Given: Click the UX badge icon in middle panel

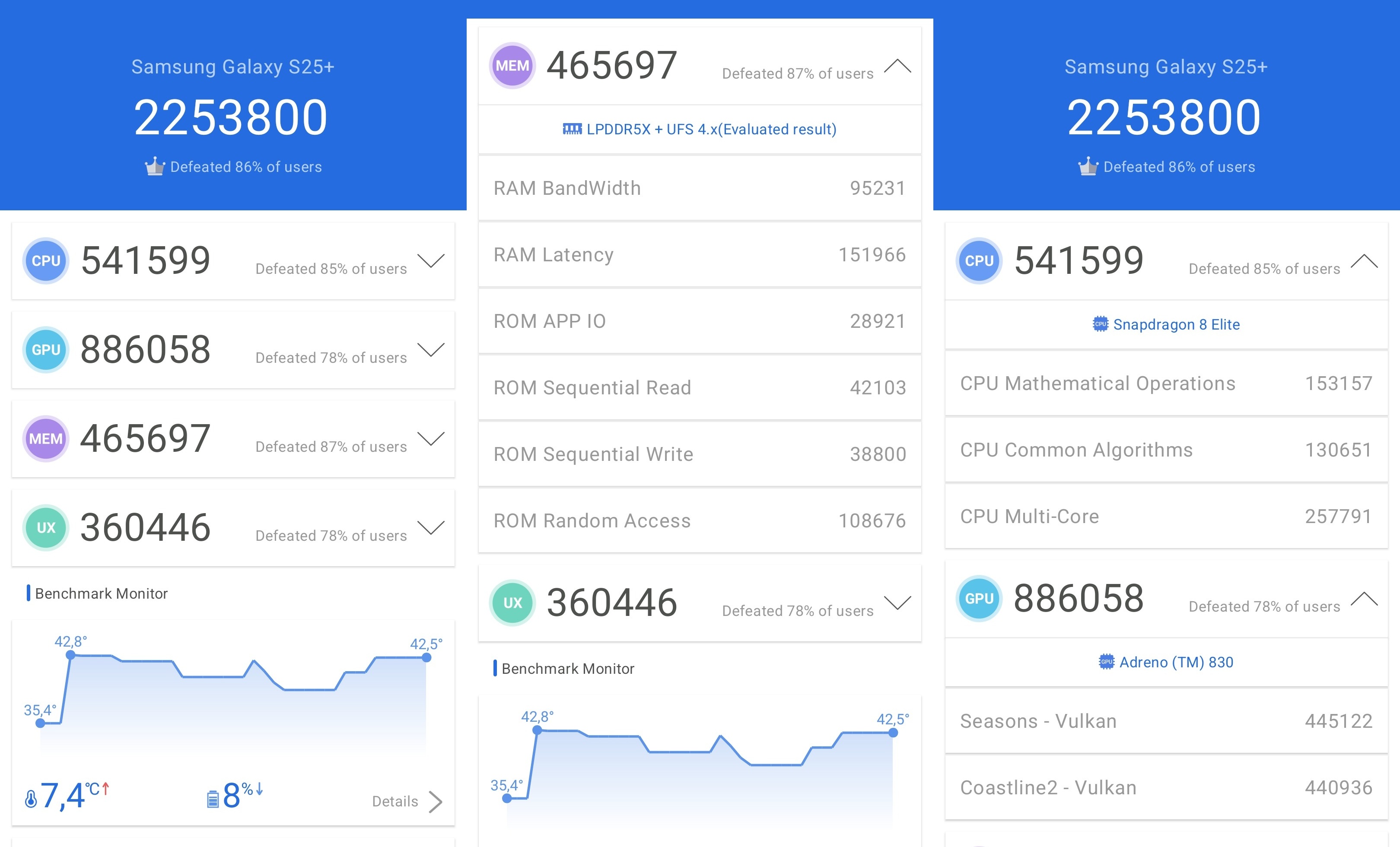Looking at the screenshot, I should pos(512,603).
